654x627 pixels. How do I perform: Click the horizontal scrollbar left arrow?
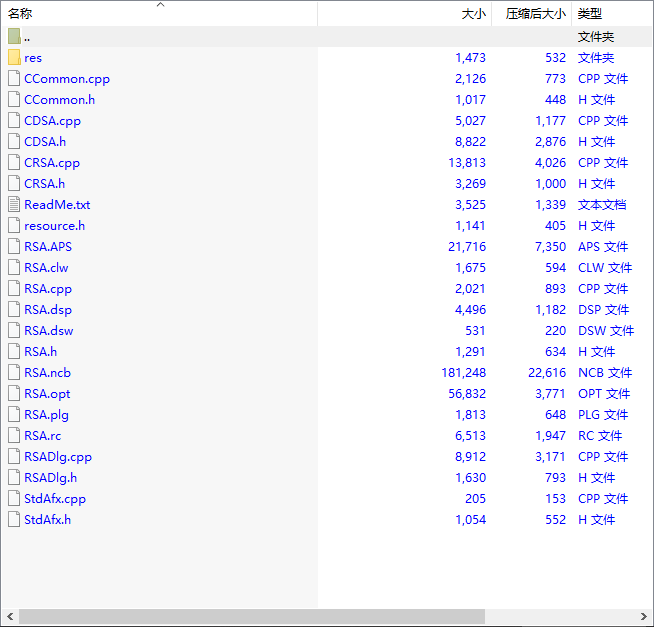(x=10, y=616)
